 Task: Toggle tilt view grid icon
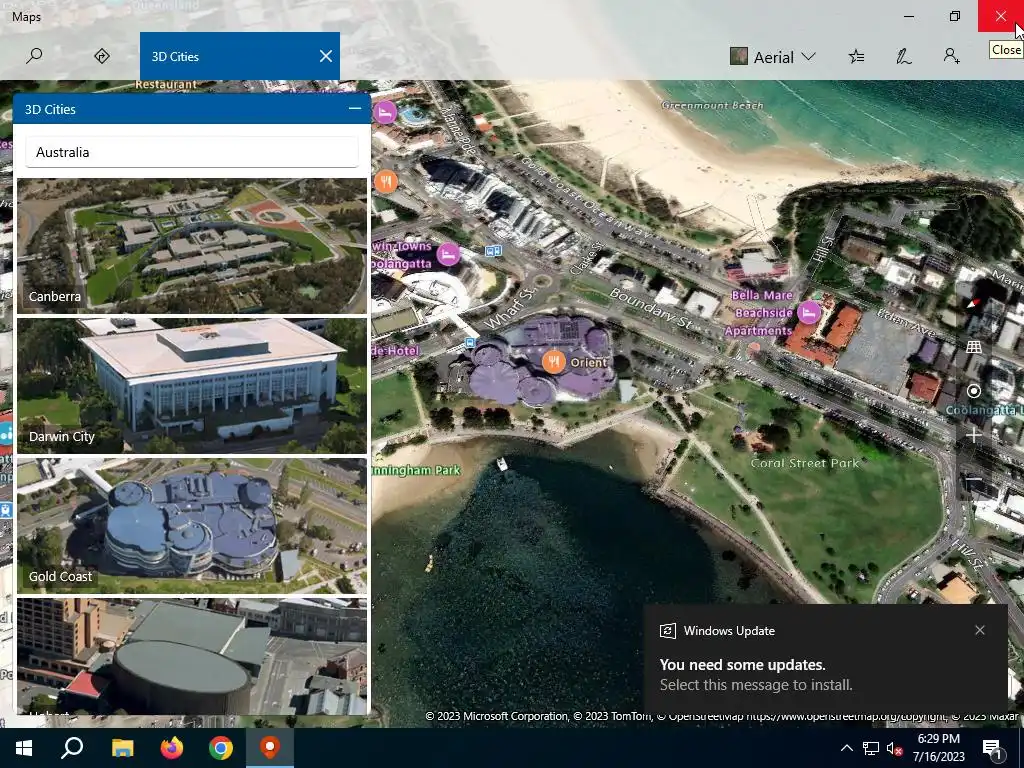coord(974,347)
